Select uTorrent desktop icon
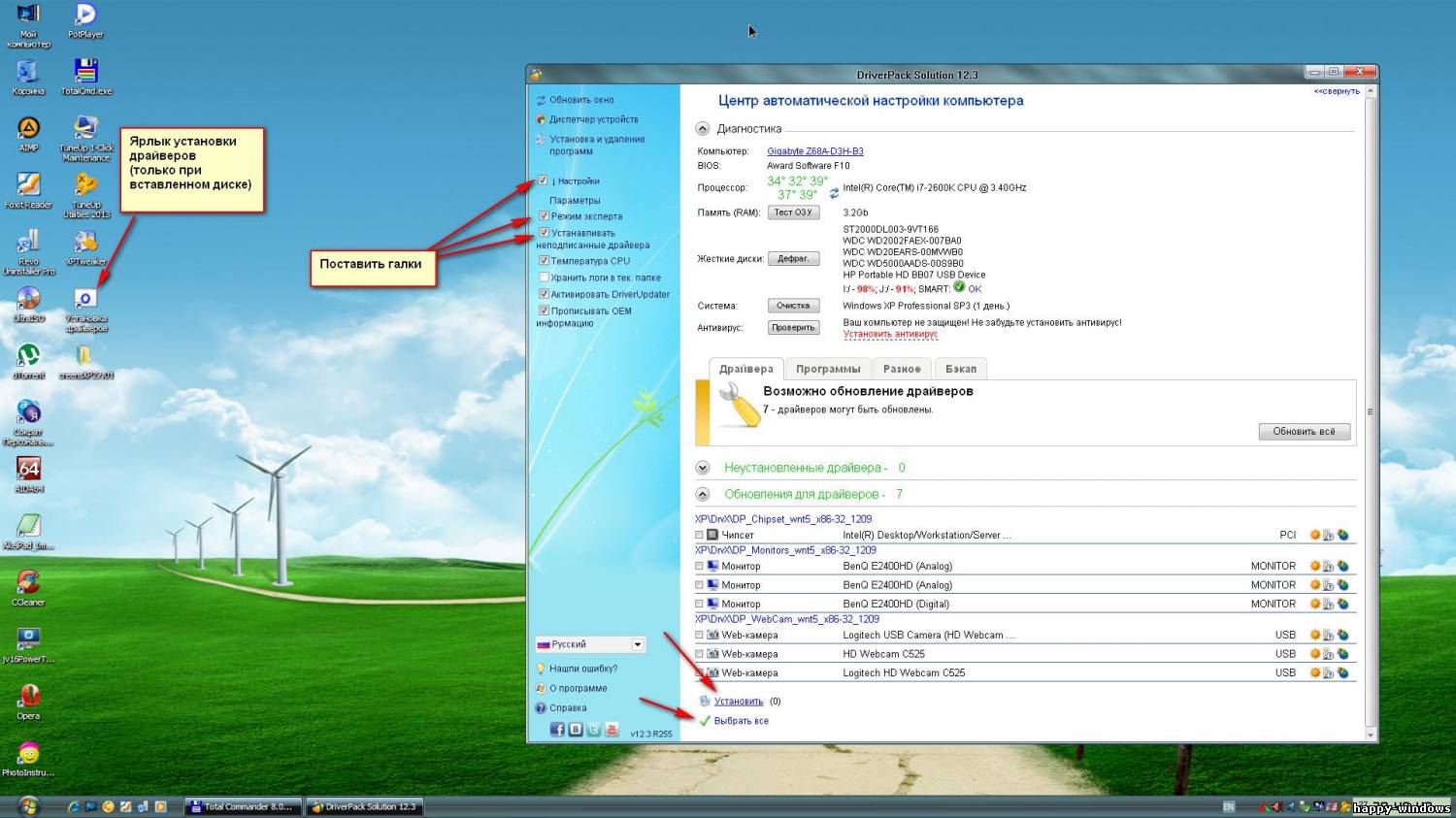This screenshot has height=818, width=1456. [x=28, y=361]
